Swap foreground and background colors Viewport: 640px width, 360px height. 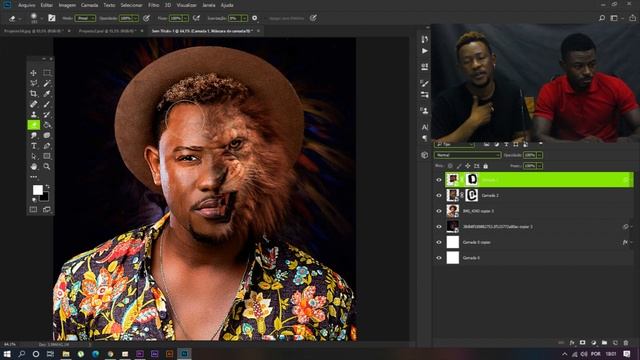pyautogui.click(x=47, y=187)
